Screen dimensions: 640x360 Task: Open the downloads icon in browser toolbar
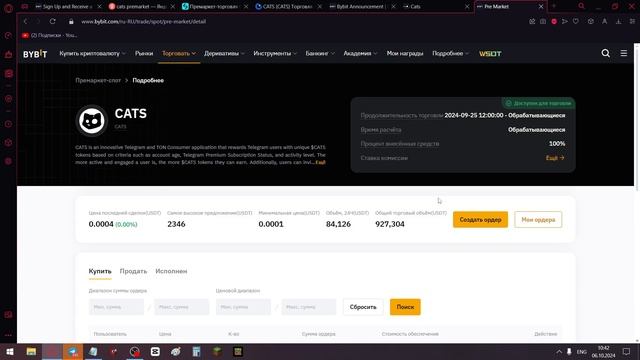click(619, 21)
